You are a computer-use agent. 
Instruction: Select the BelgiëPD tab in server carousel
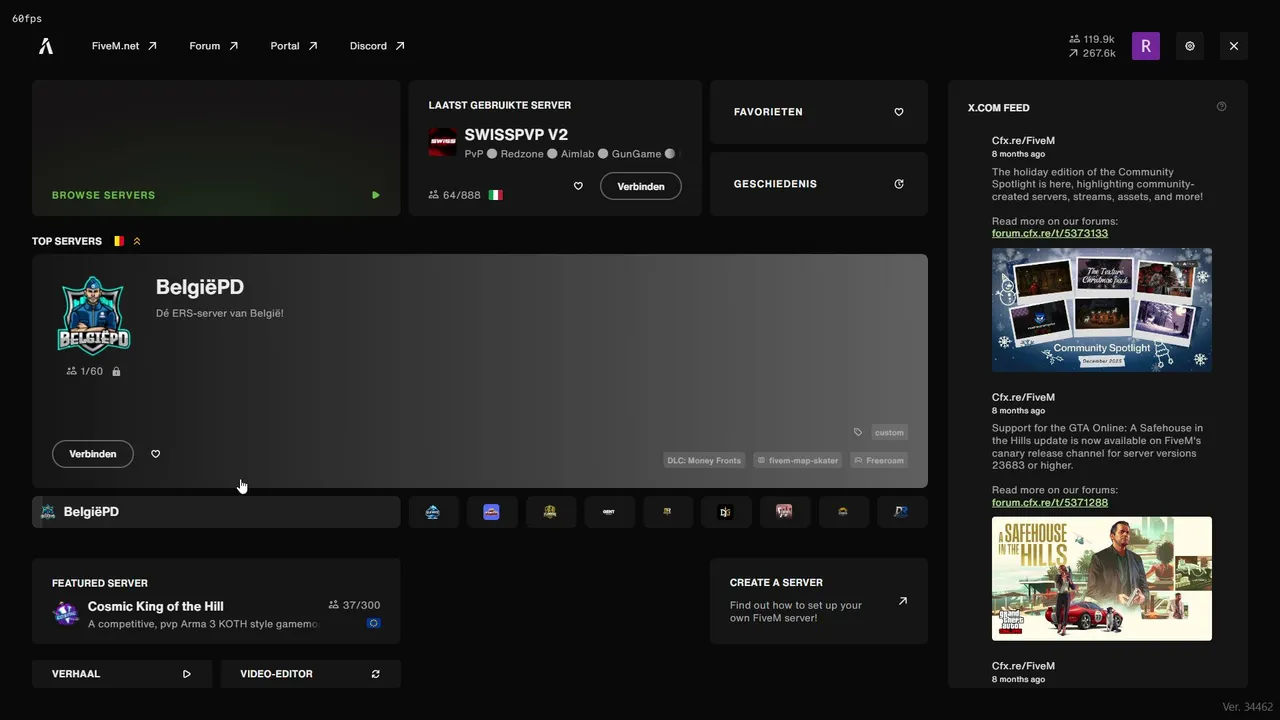[216, 512]
